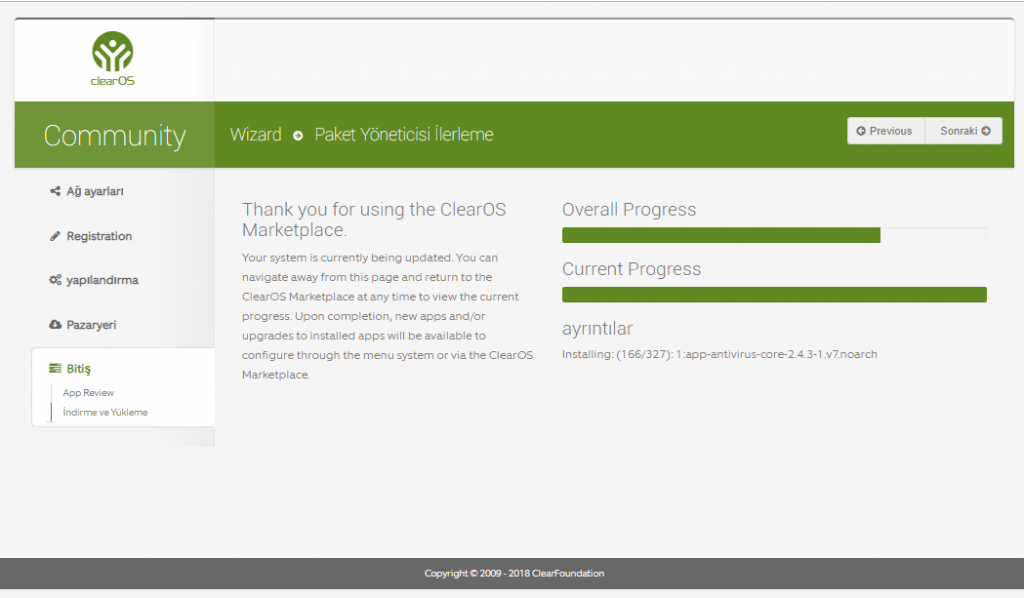This screenshot has height=598, width=1024.
Task: Click the Installing package details text
Action: pos(719,354)
